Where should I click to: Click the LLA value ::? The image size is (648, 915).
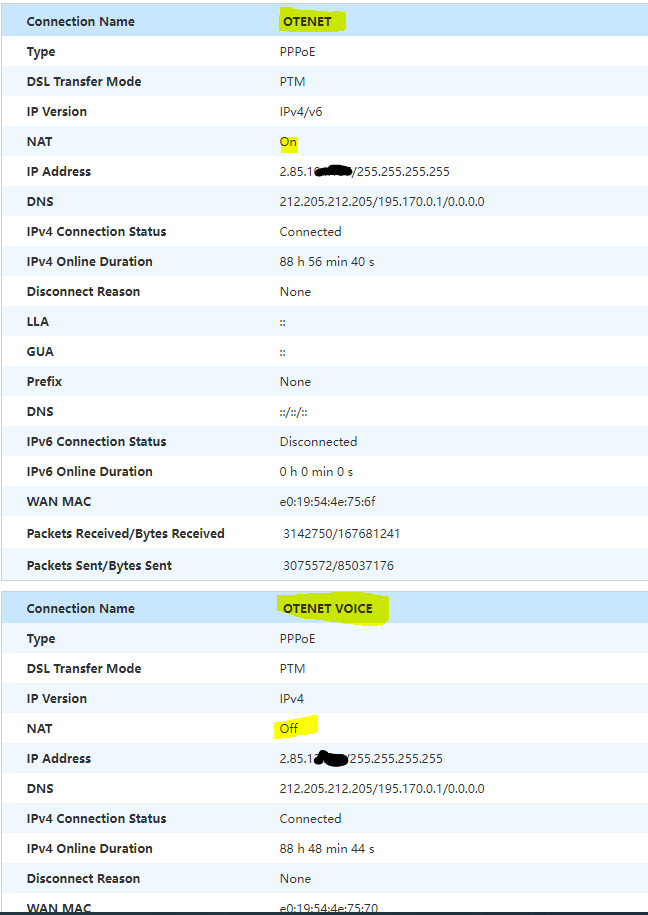(283, 323)
